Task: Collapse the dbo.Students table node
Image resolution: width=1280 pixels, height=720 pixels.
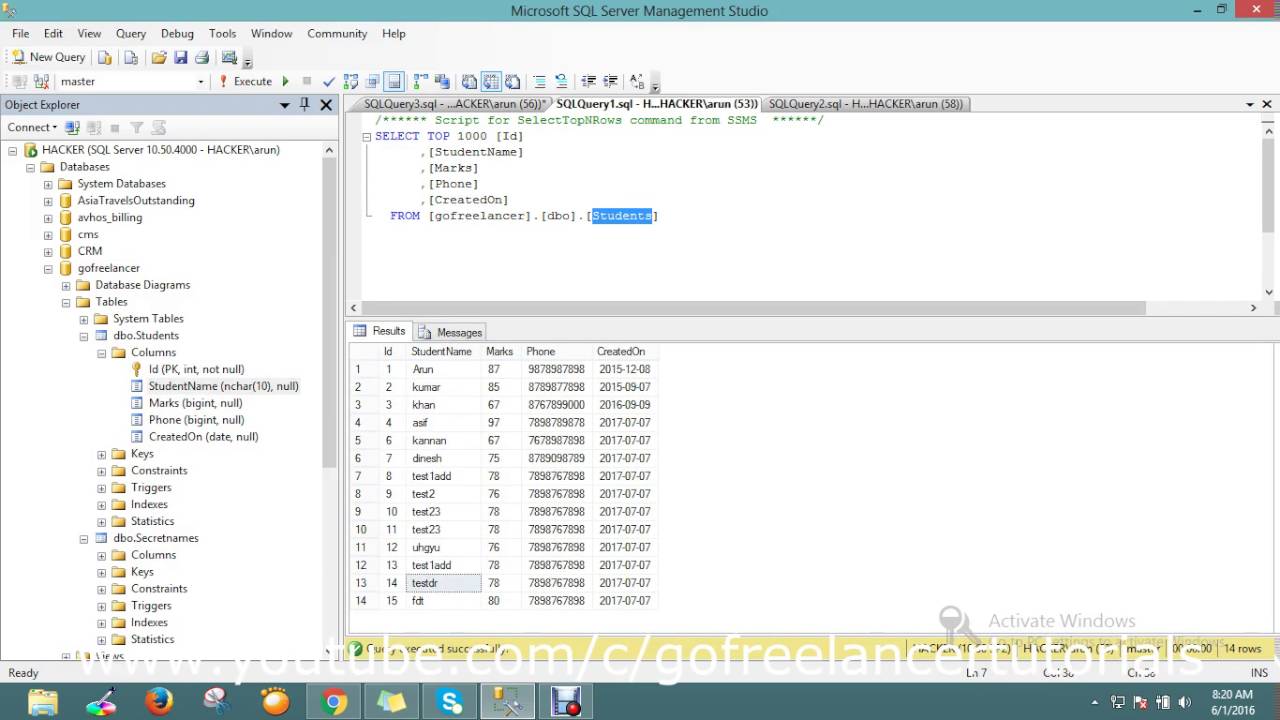Action: pyautogui.click(x=84, y=336)
